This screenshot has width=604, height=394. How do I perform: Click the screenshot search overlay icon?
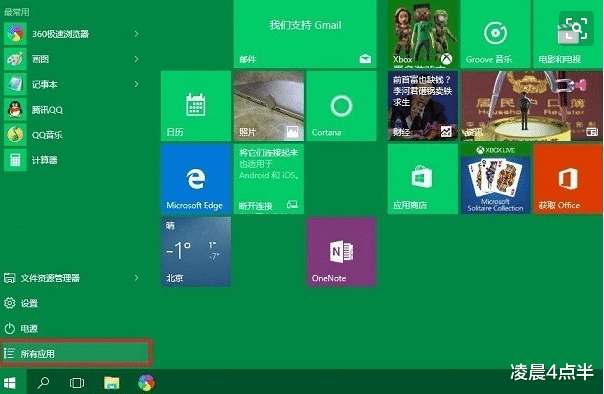click(576, 29)
